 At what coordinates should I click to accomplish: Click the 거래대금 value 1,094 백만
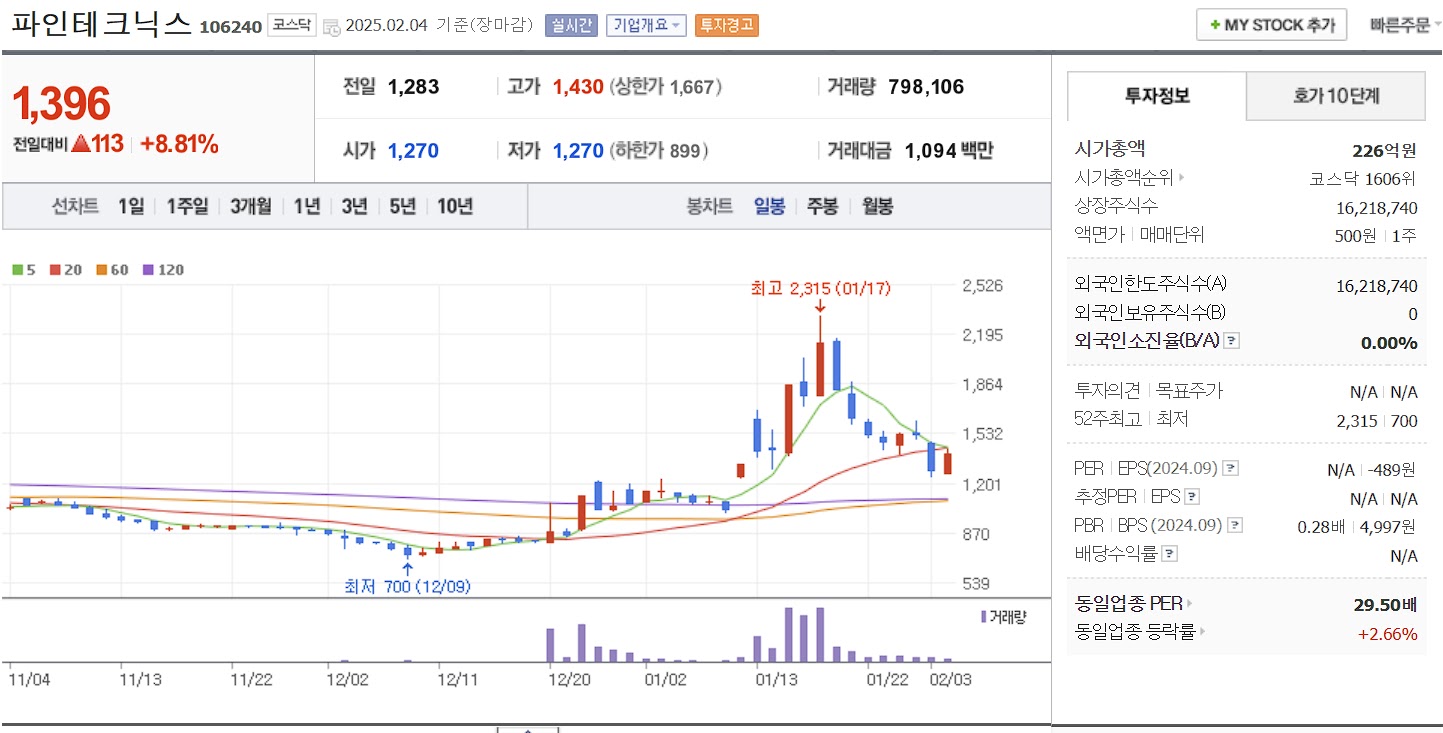(949, 151)
